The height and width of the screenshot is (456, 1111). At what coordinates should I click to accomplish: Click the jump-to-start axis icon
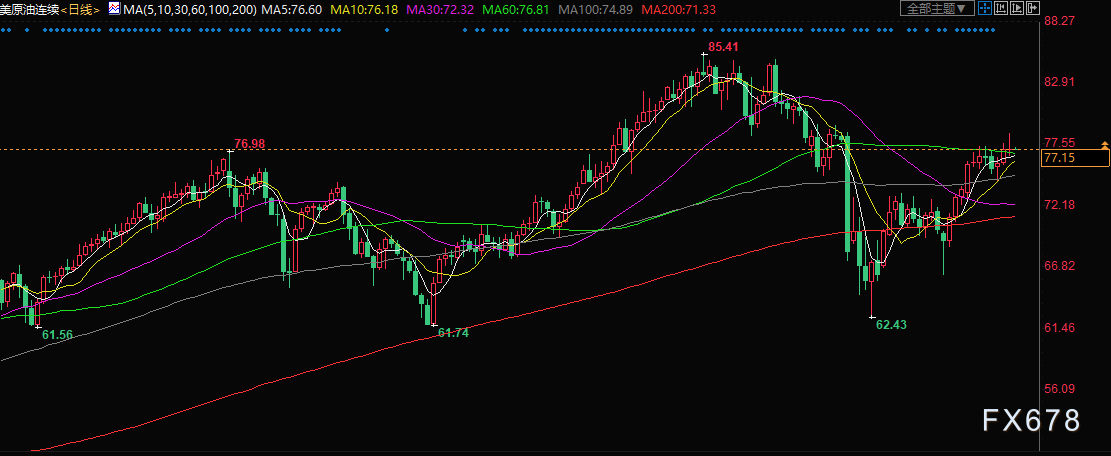coord(1000,8)
